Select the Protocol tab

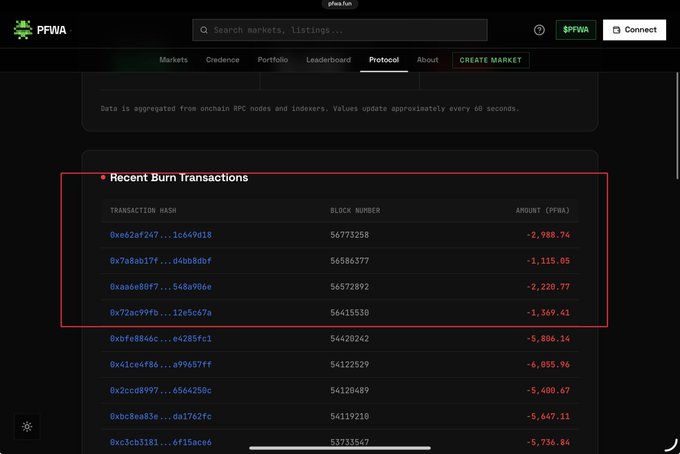point(384,60)
